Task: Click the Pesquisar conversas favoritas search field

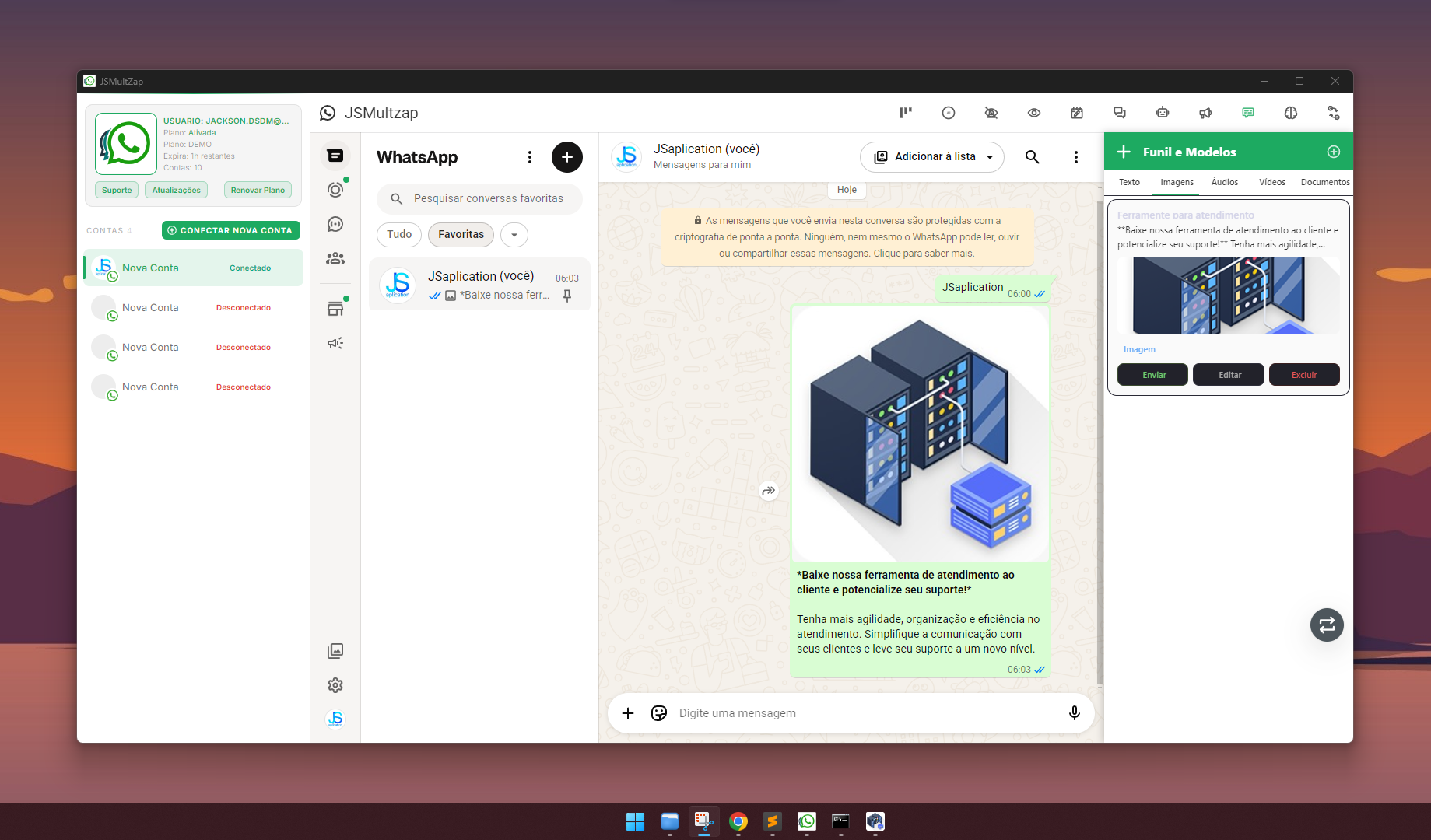Action: (479, 199)
